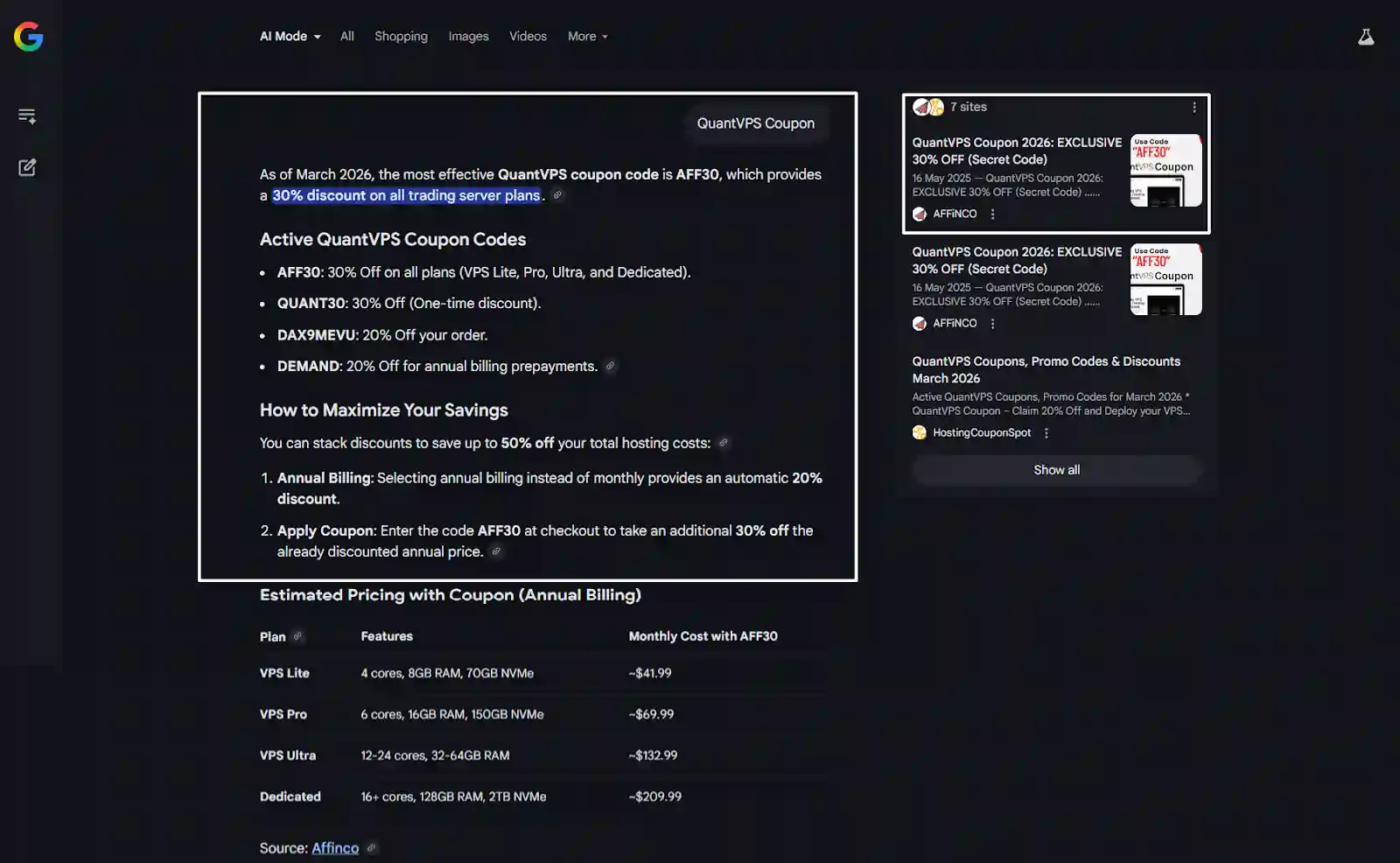Expand the More dropdown
Screen dimensions: 1400x863
588,37
